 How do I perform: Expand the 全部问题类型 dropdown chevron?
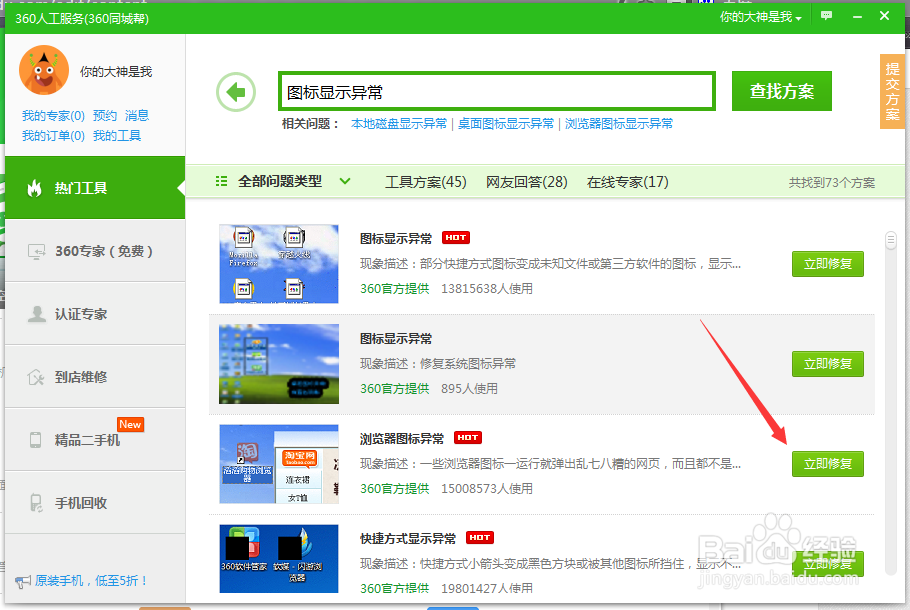pyautogui.click(x=345, y=181)
